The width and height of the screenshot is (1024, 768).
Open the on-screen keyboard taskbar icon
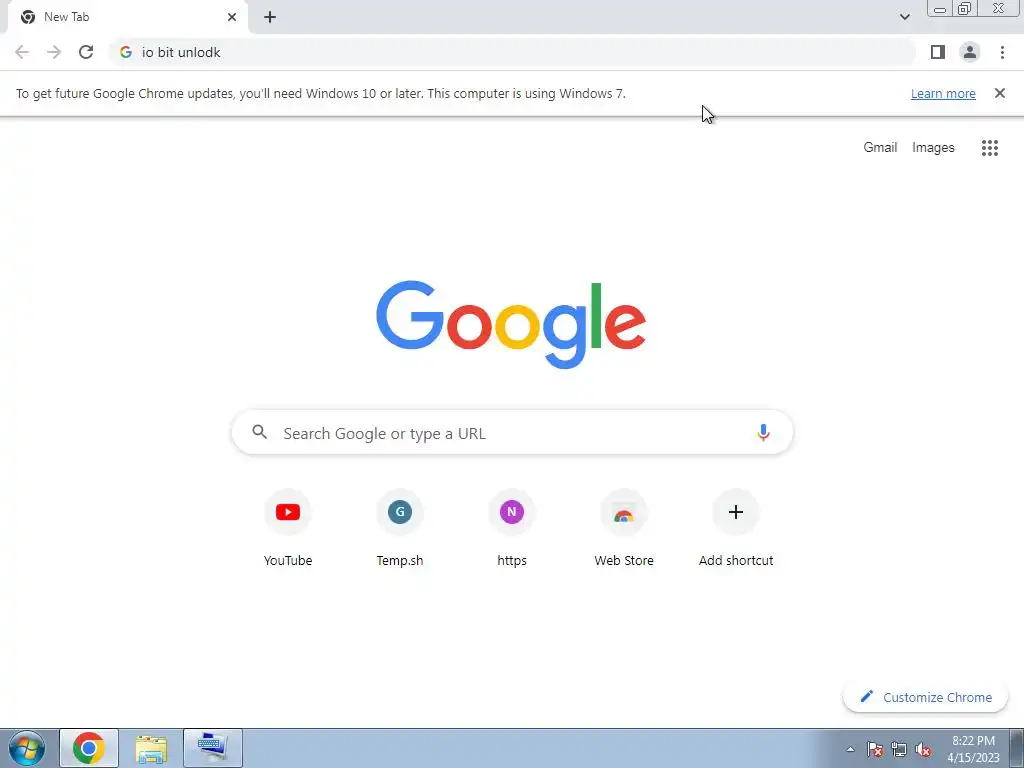click(x=213, y=748)
